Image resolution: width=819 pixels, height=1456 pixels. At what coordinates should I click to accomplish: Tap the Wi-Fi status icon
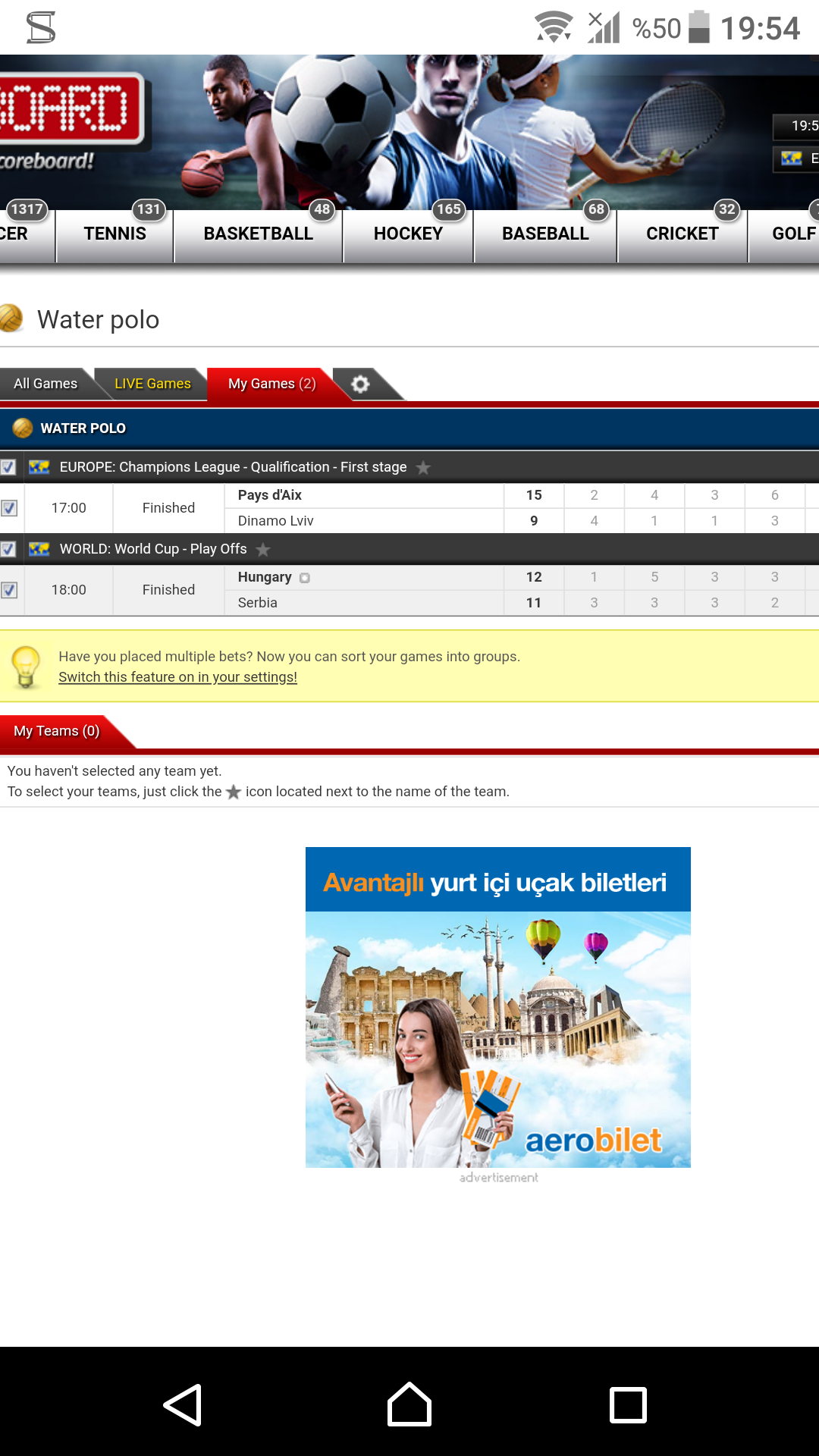(554, 28)
